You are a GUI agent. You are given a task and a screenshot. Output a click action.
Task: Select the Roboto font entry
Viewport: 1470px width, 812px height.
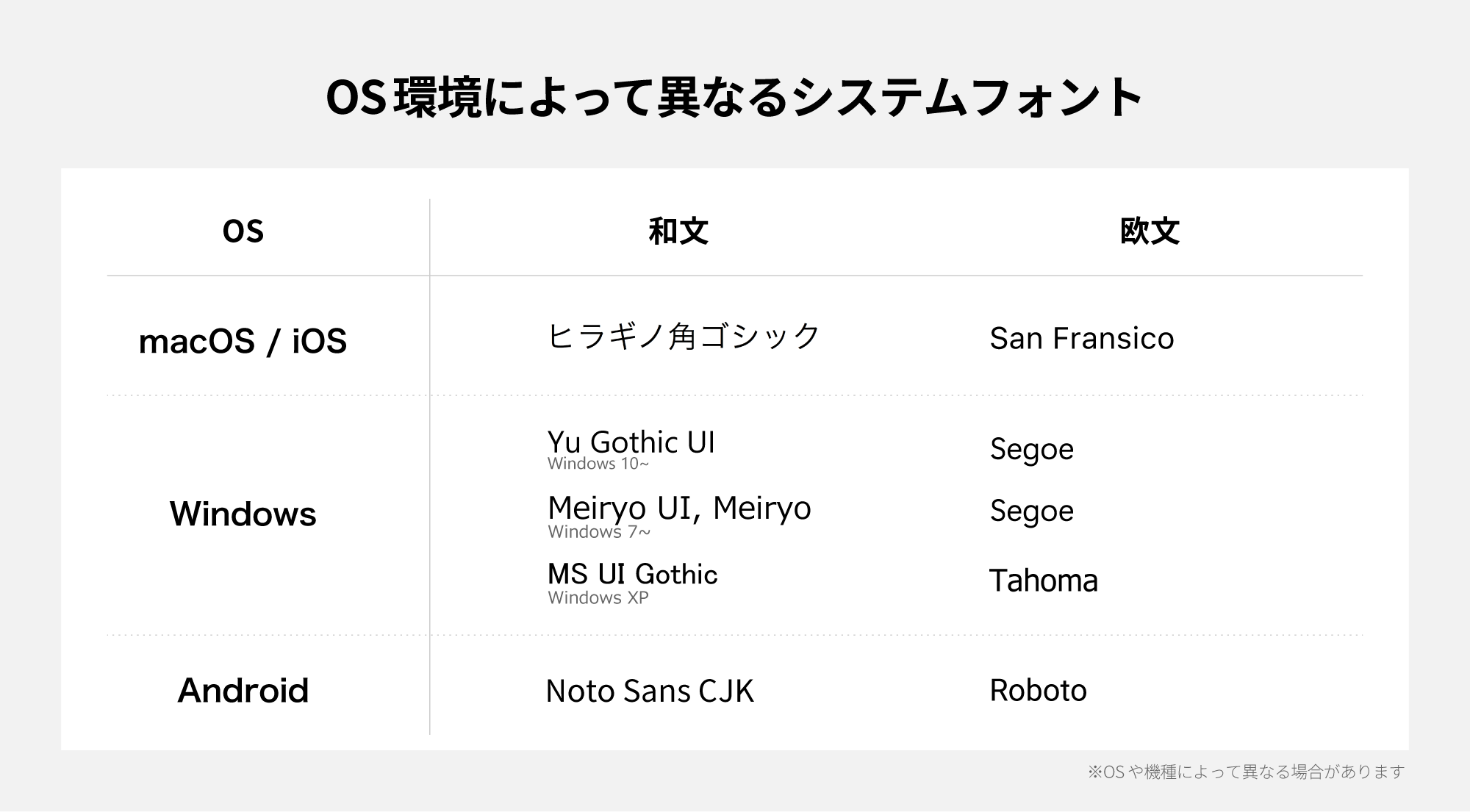point(1038,691)
